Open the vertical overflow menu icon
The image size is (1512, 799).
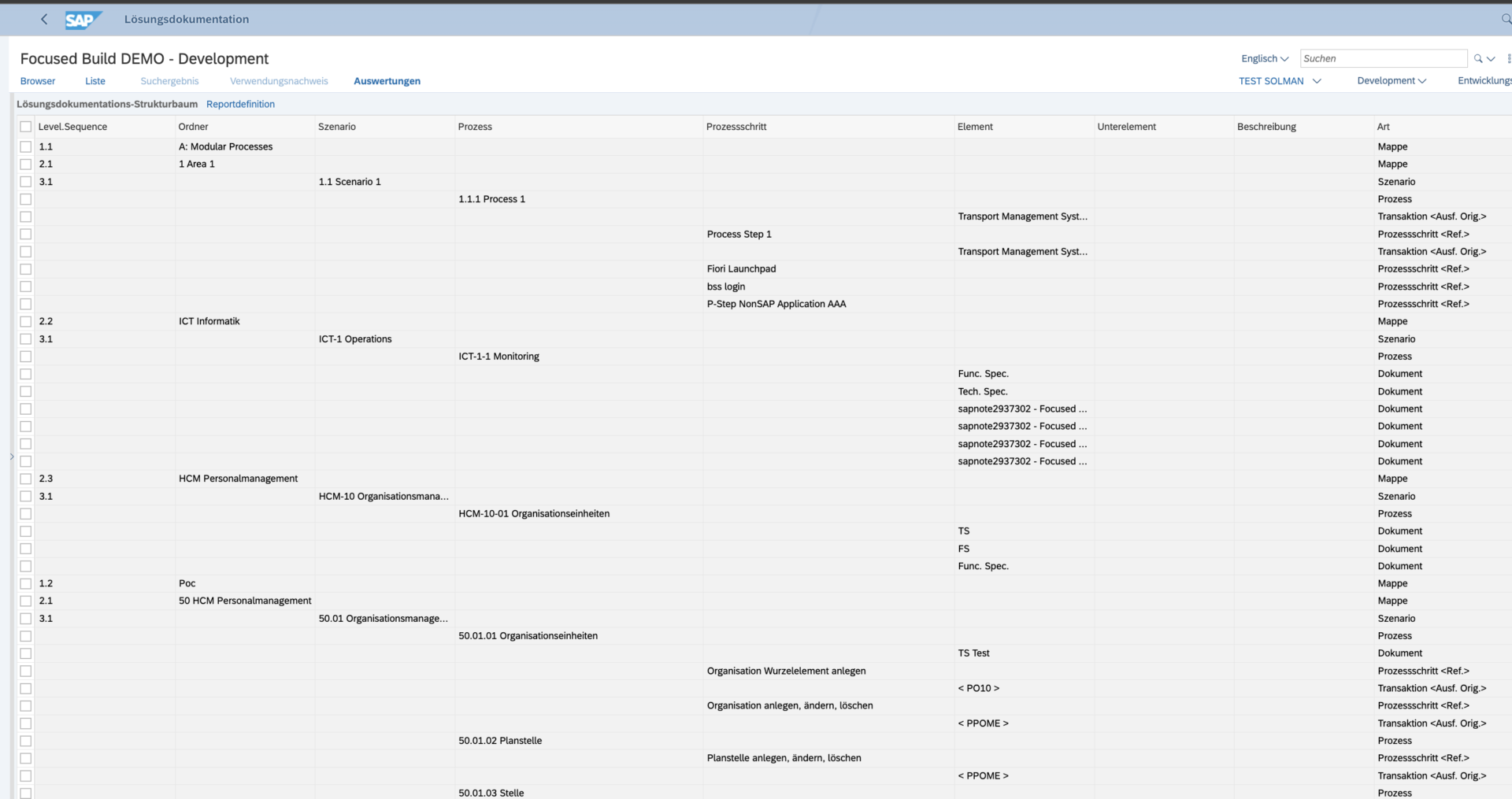coord(1508,59)
